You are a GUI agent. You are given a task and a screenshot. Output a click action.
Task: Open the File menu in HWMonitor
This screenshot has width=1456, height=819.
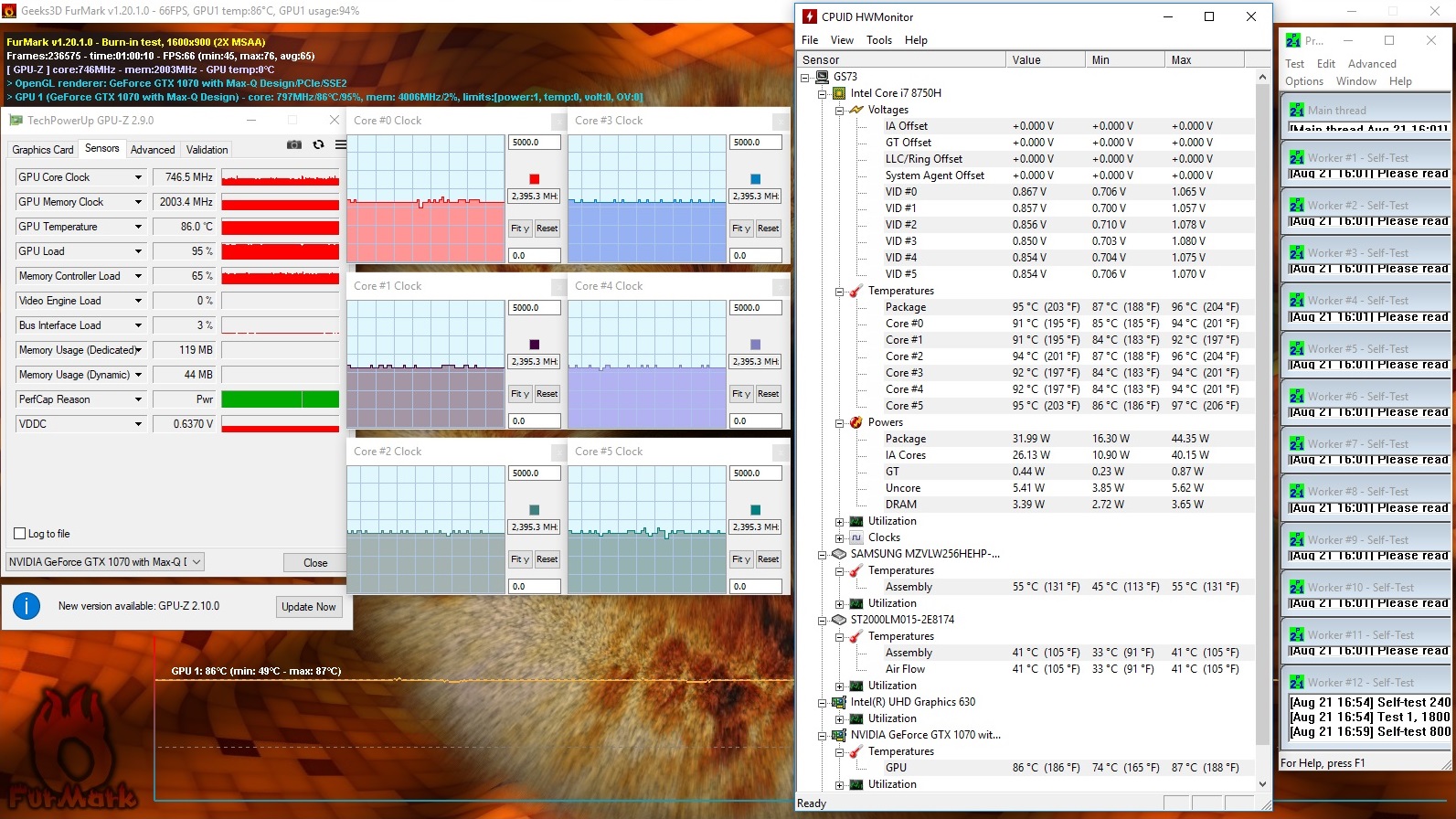[x=810, y=40]
